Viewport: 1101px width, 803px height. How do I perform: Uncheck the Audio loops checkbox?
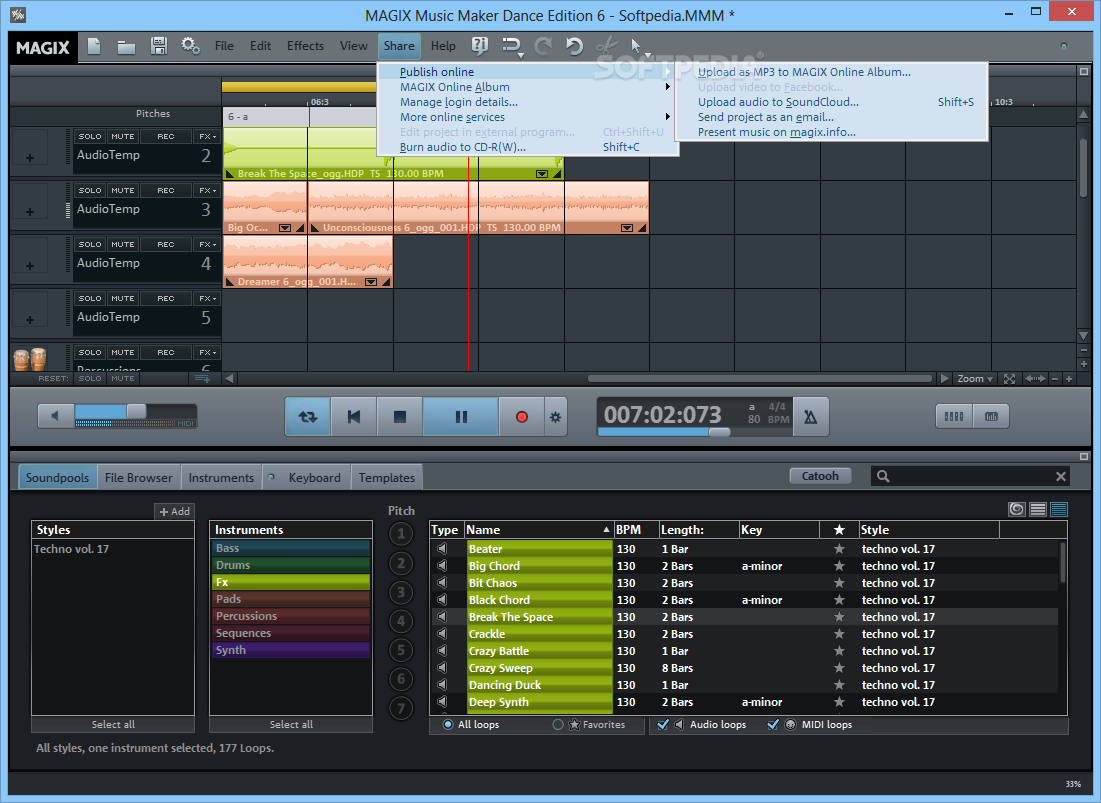click(x=663, y=724)
